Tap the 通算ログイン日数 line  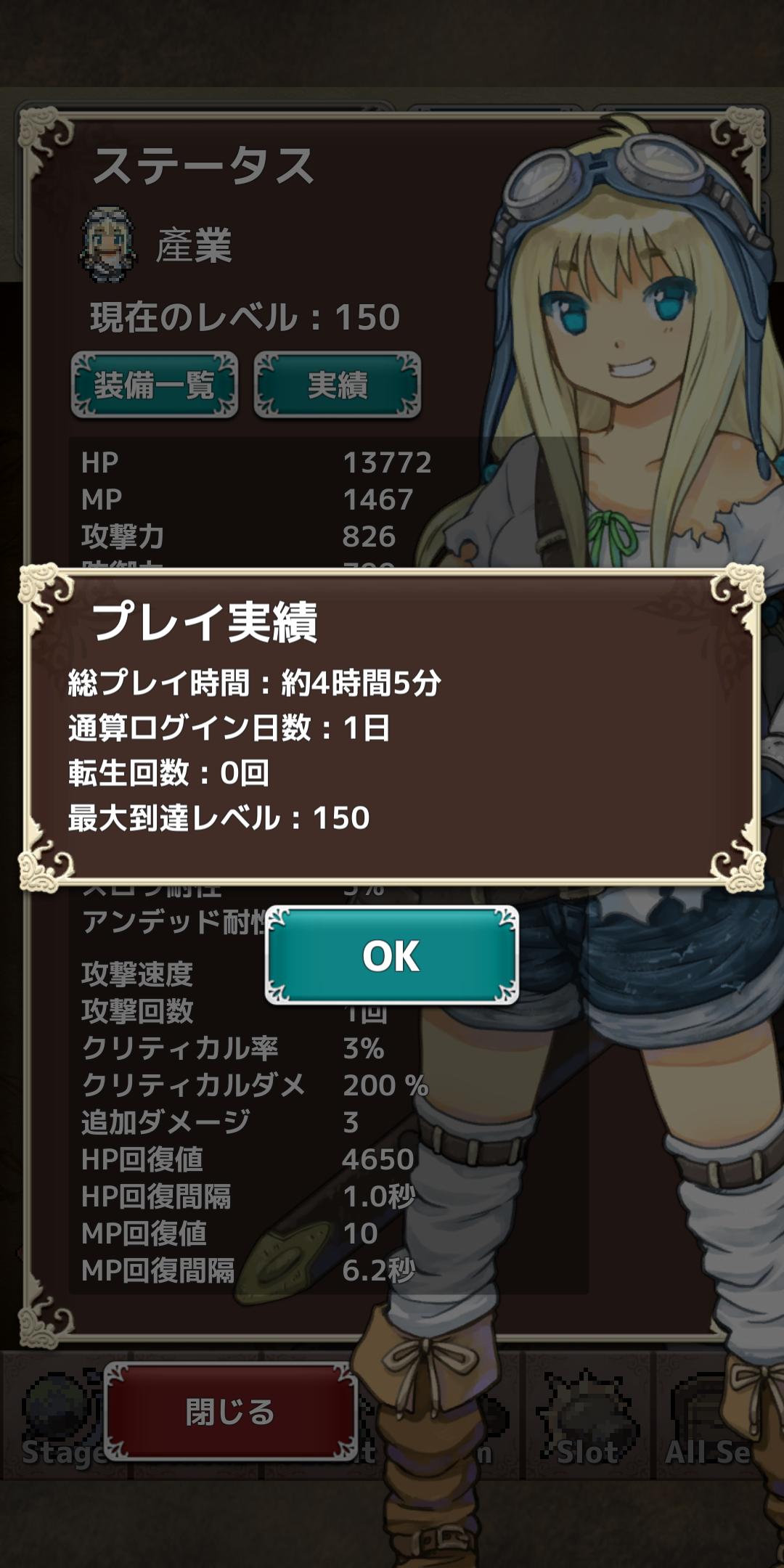pos(229,728)
